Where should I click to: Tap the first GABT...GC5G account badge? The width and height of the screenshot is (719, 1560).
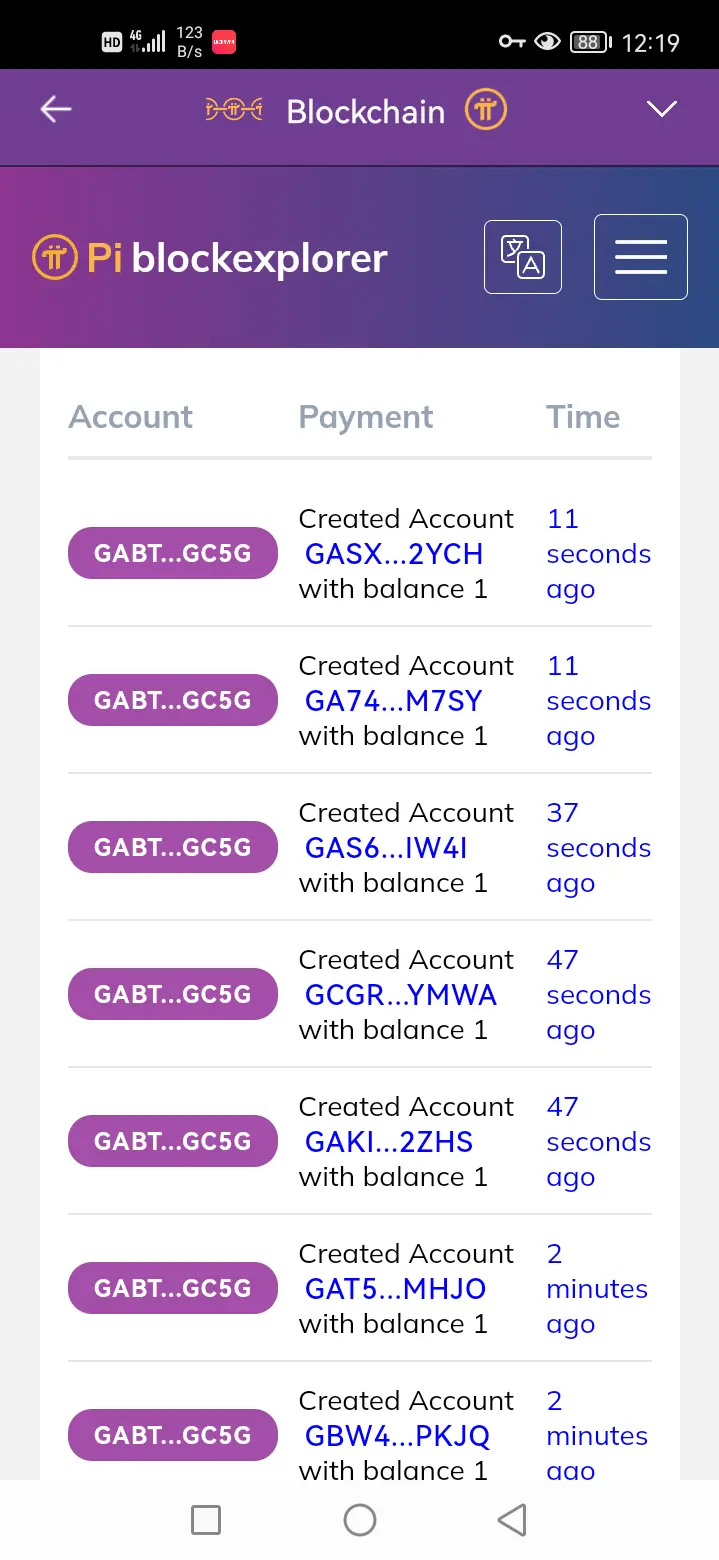(173, 553)
